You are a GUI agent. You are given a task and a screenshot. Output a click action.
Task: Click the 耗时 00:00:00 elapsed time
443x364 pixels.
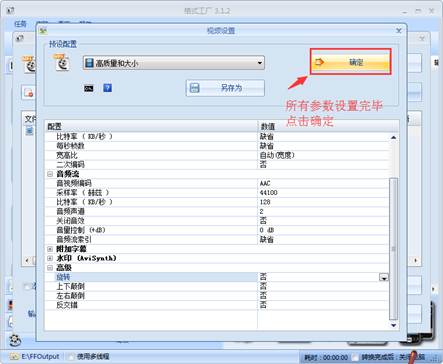click(326, 358)
